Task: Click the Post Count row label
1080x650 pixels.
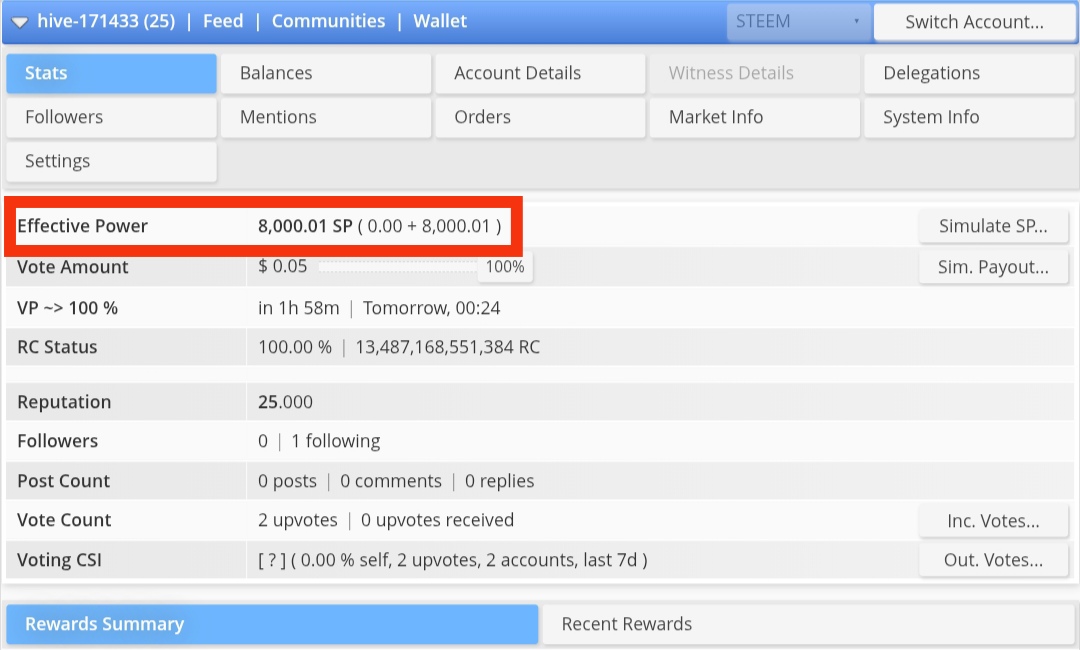Action: click(x=63, y=481)
